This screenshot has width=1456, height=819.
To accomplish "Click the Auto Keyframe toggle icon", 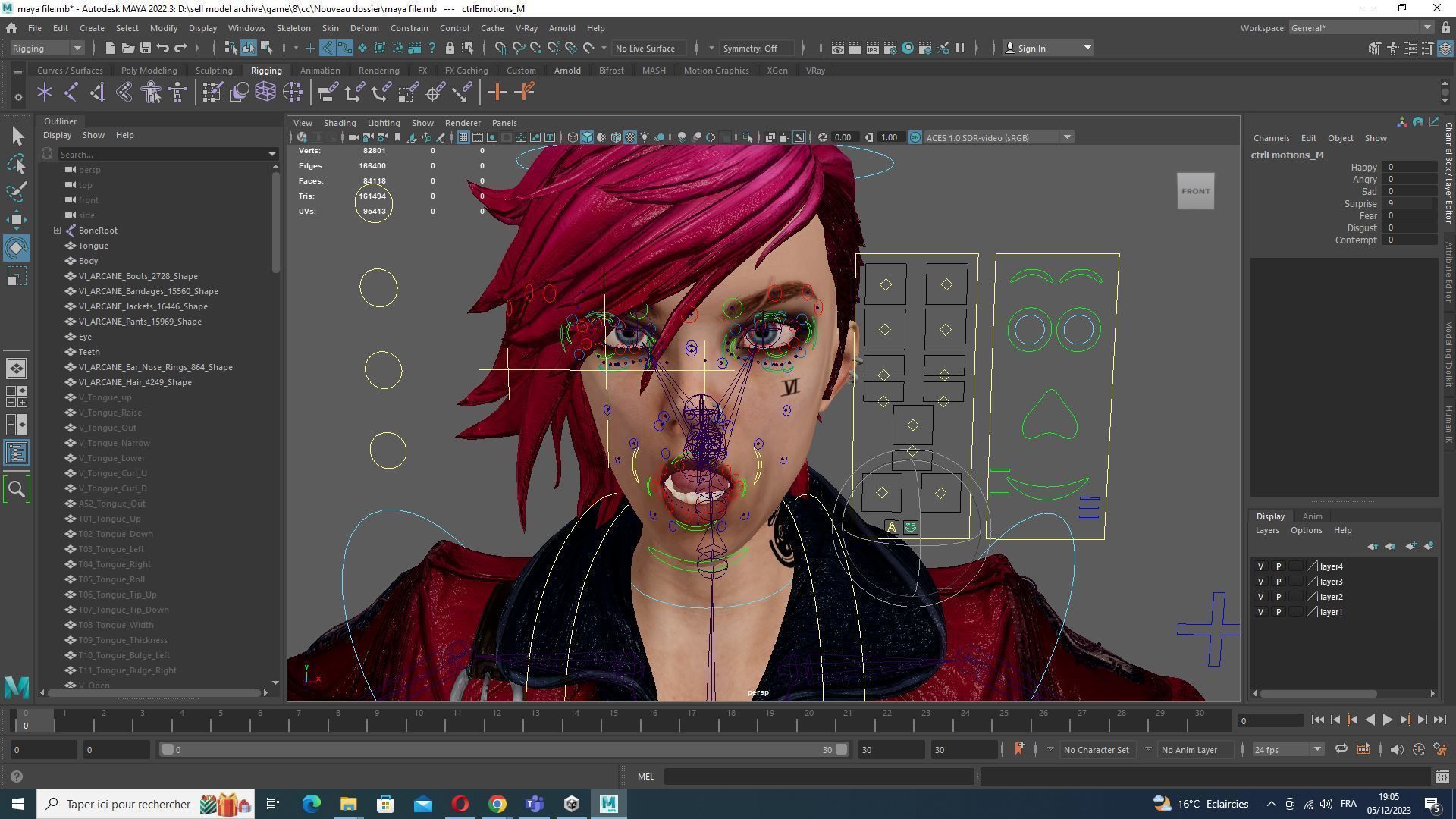I will [x=1418, y=749].
